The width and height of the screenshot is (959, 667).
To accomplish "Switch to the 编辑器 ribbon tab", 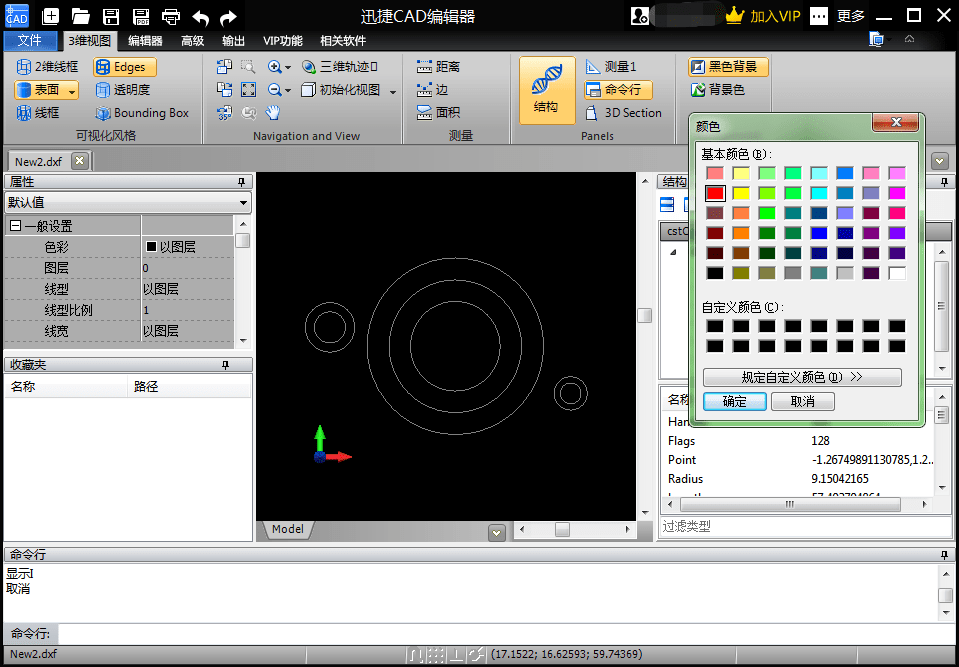I will point(145,41).
